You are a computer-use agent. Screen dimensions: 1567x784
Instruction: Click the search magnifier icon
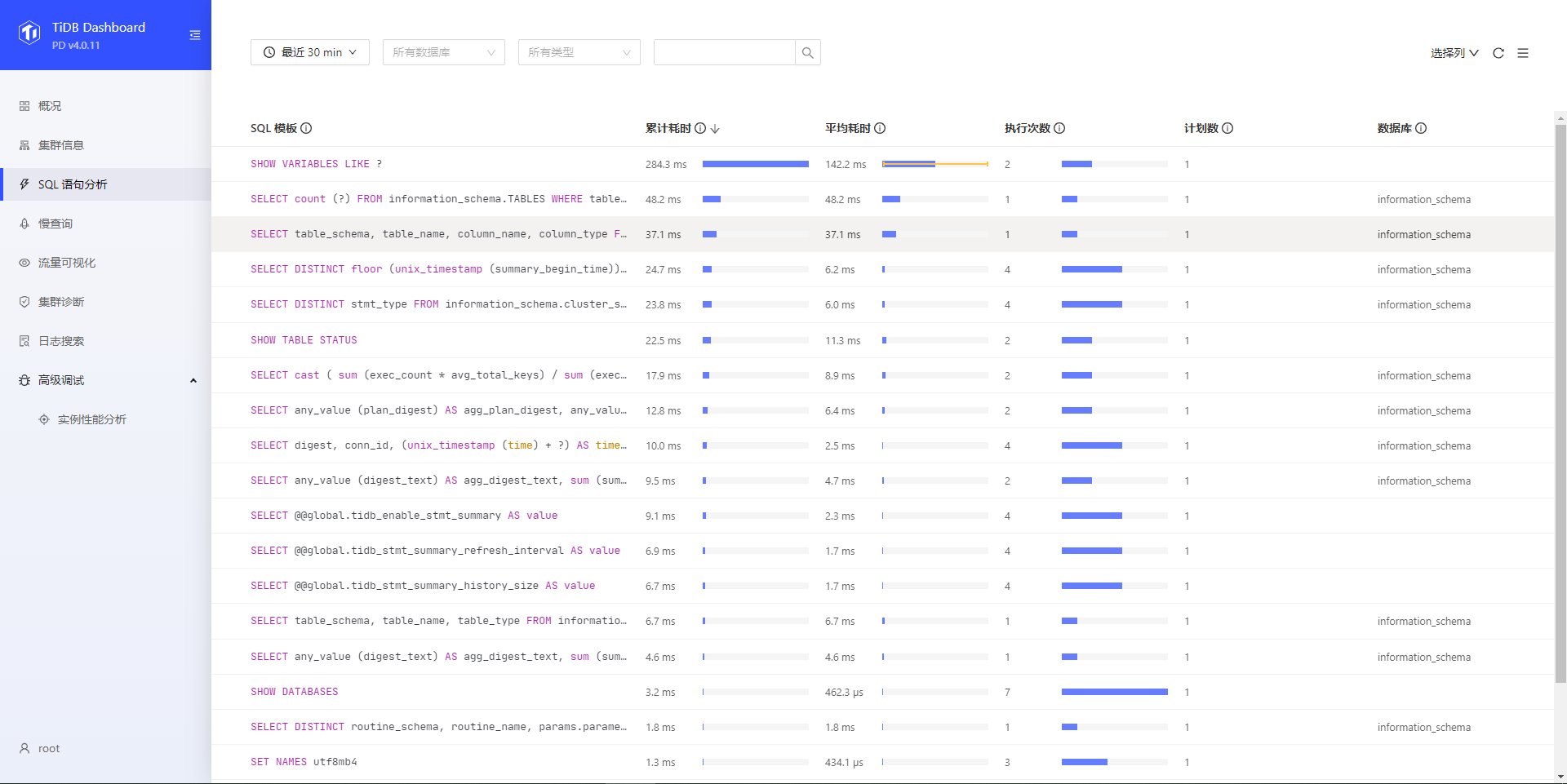(807, 53)
